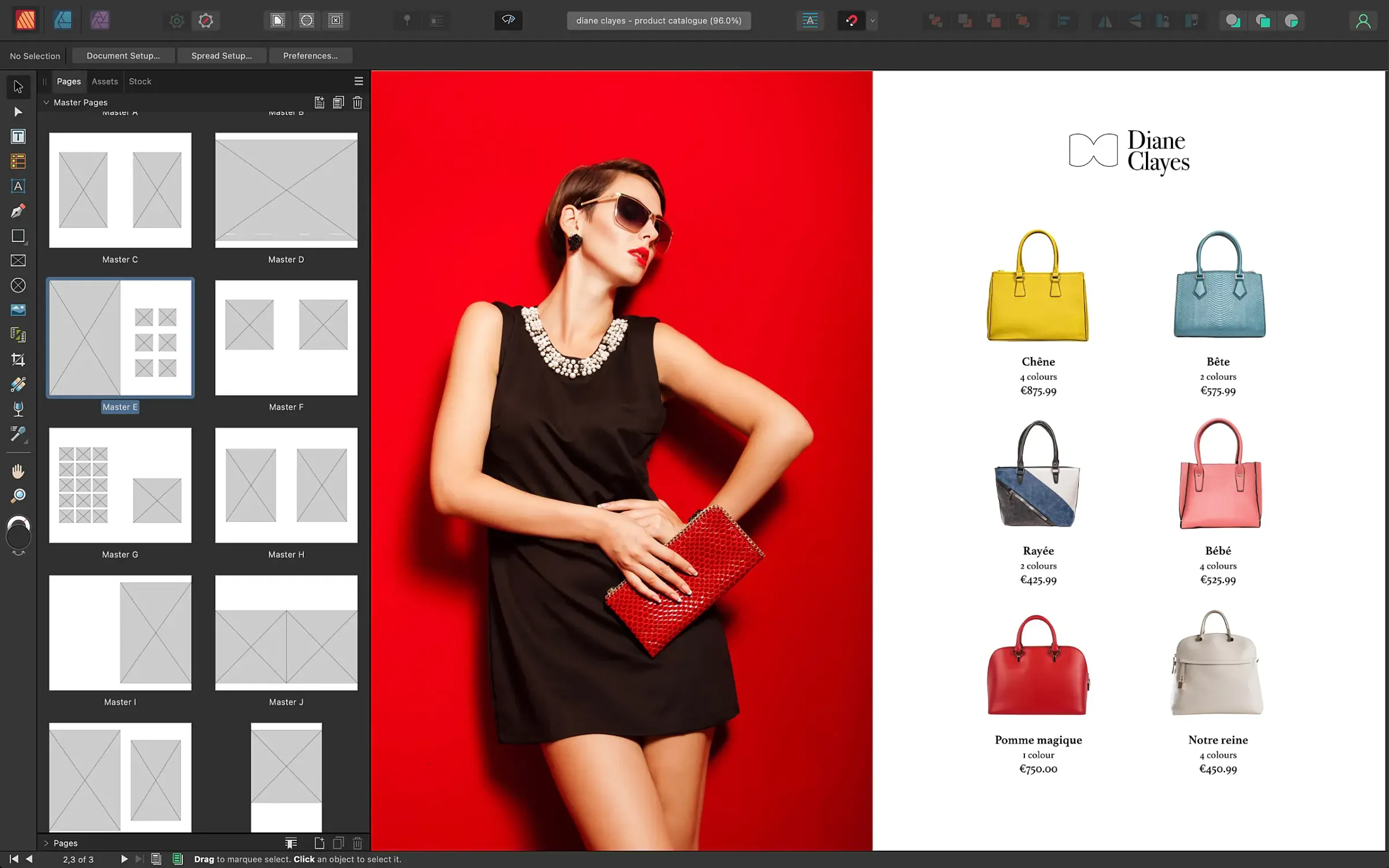1389x868 pixels.
Task: Open Preferences
Action: coord(311,56)
